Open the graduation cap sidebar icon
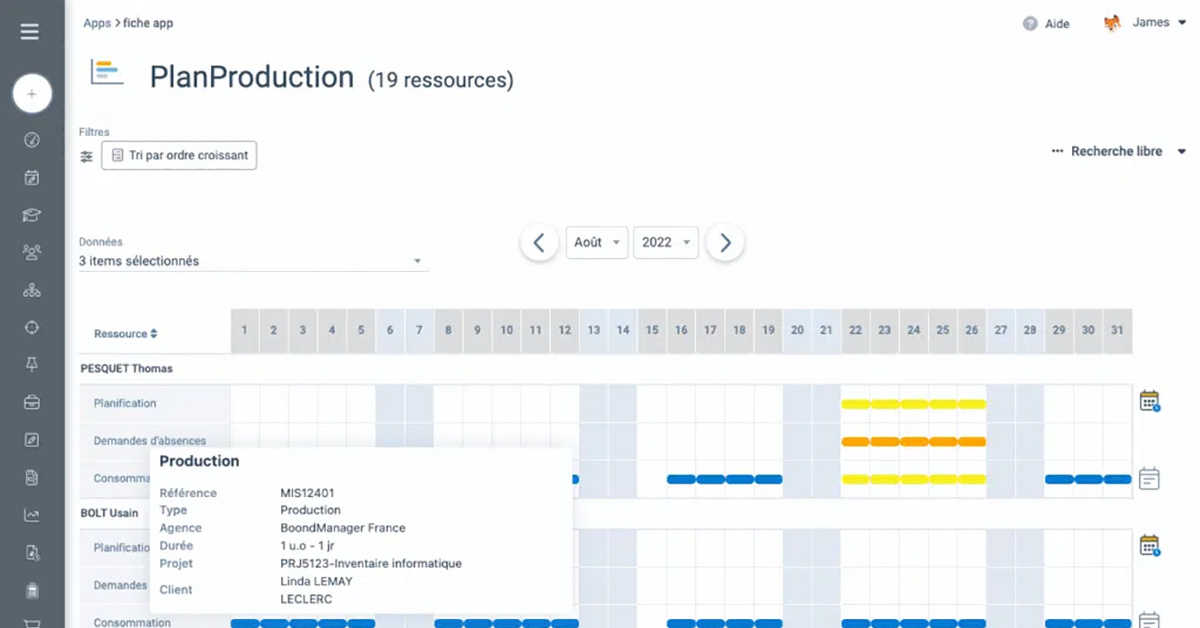The width and height of the screenshot is (1200, 628). pos(32,215)
